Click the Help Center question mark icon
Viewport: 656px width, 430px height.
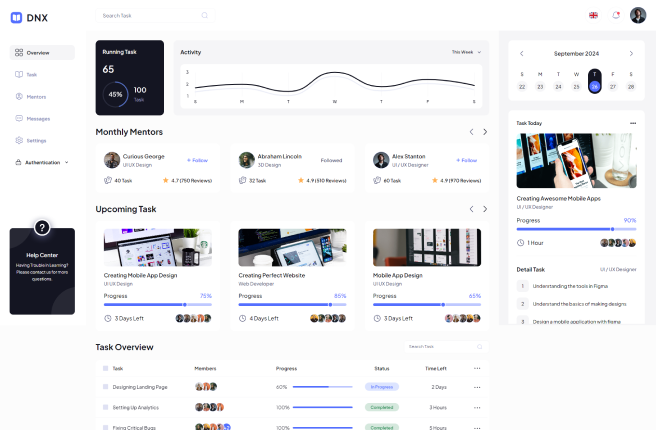[x=42, y=228]
